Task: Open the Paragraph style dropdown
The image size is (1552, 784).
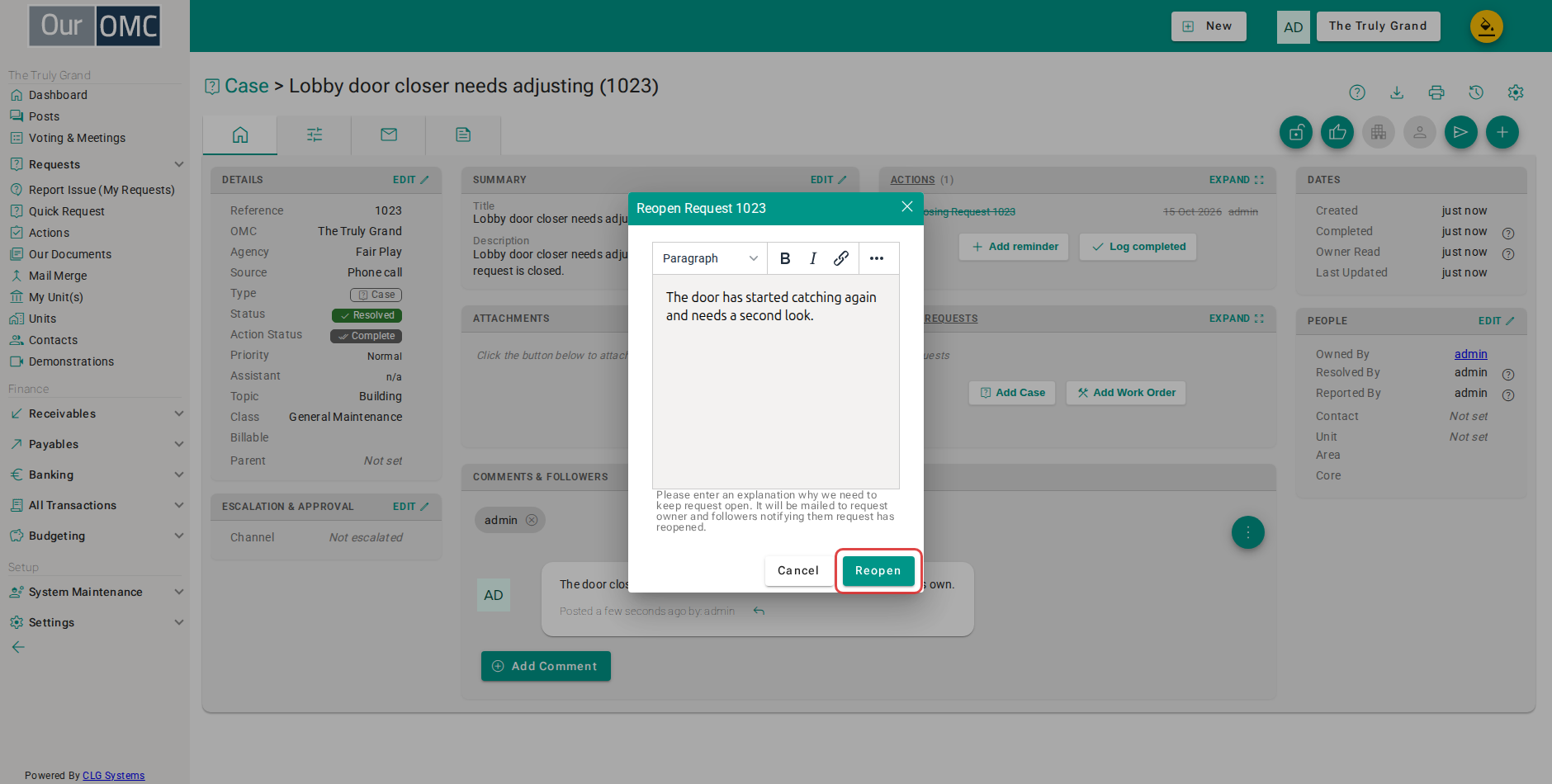Action: [710, 258]
